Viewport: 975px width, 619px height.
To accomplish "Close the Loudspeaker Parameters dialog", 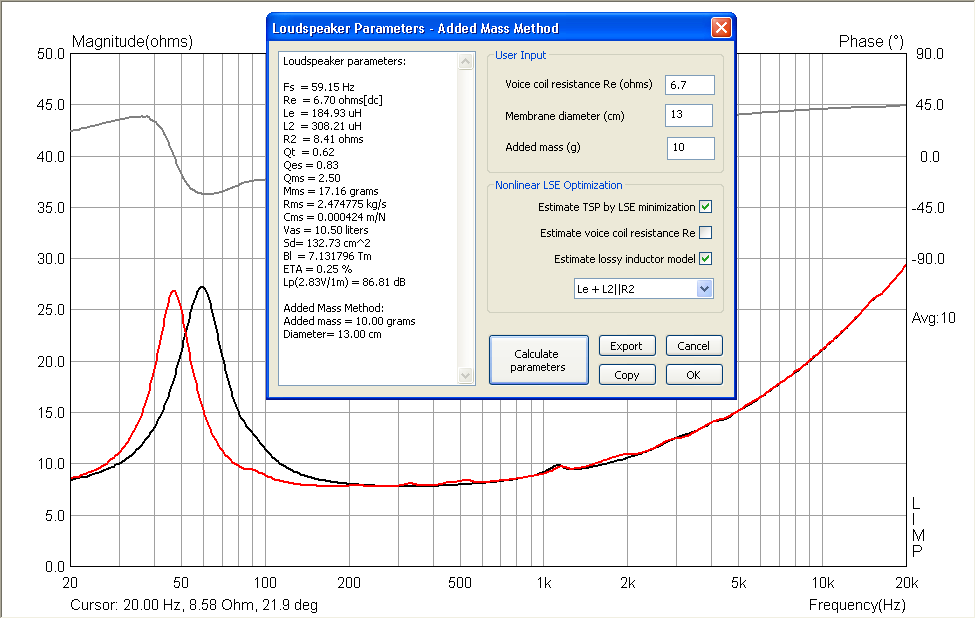I will (x=721, y=27).
